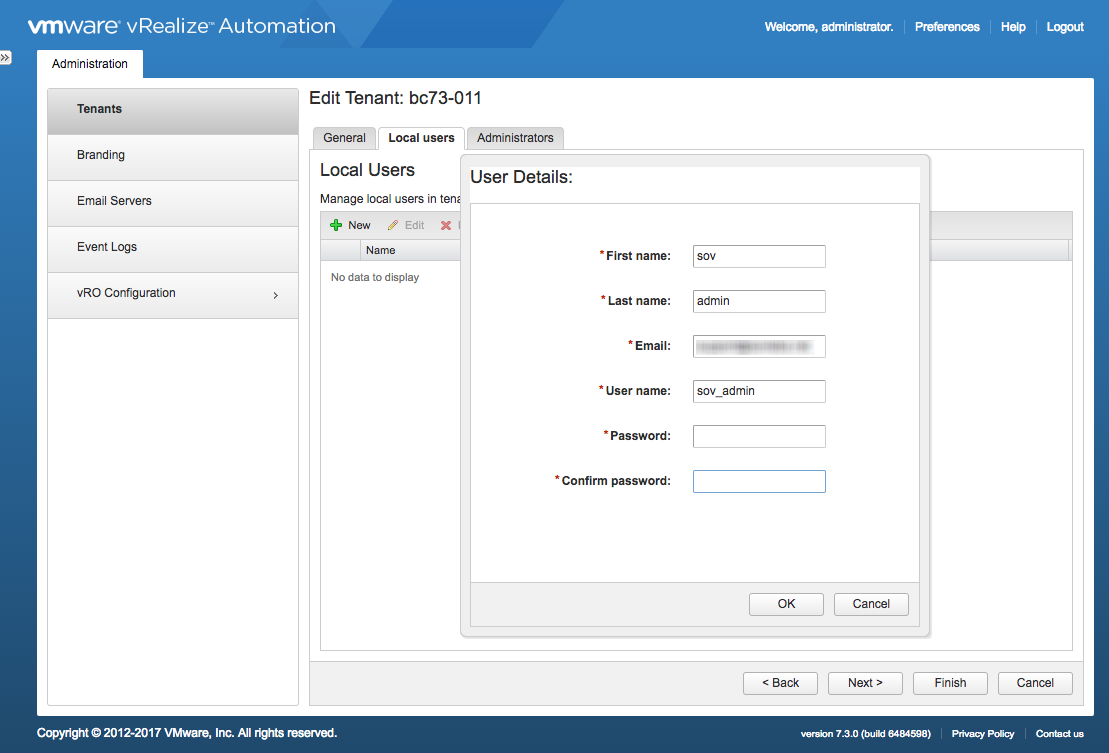Expand the collapsed side panel arrows

(x=6, y=57)
